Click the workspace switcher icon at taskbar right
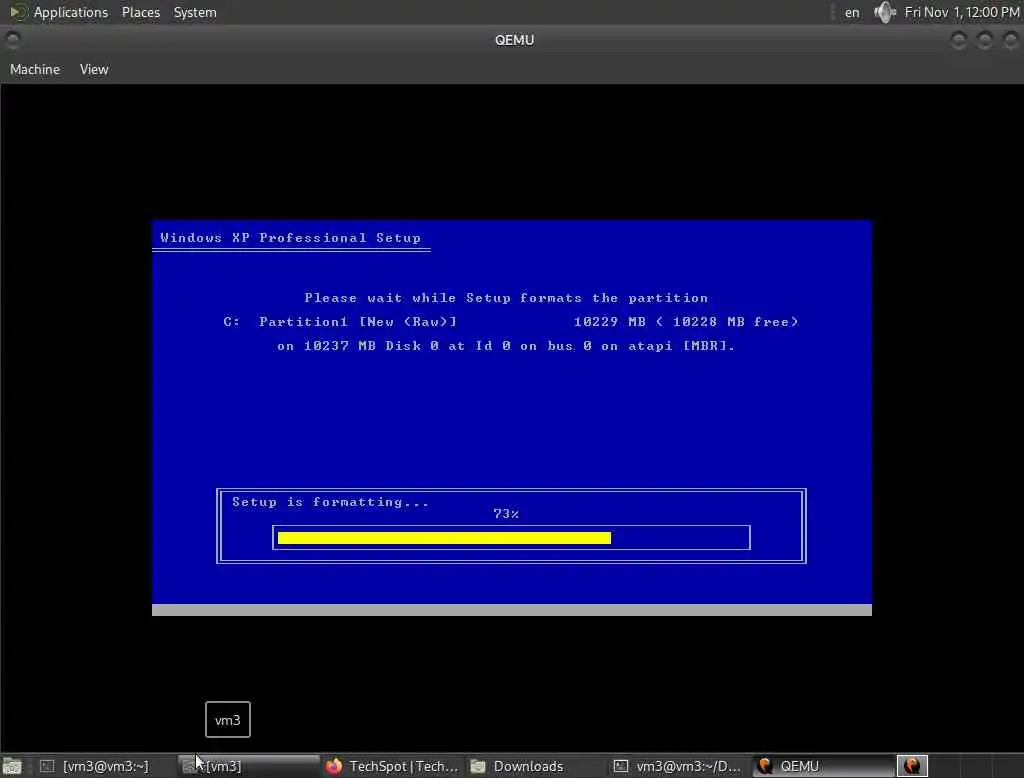 pyautogui.click(x=912, y=766)
